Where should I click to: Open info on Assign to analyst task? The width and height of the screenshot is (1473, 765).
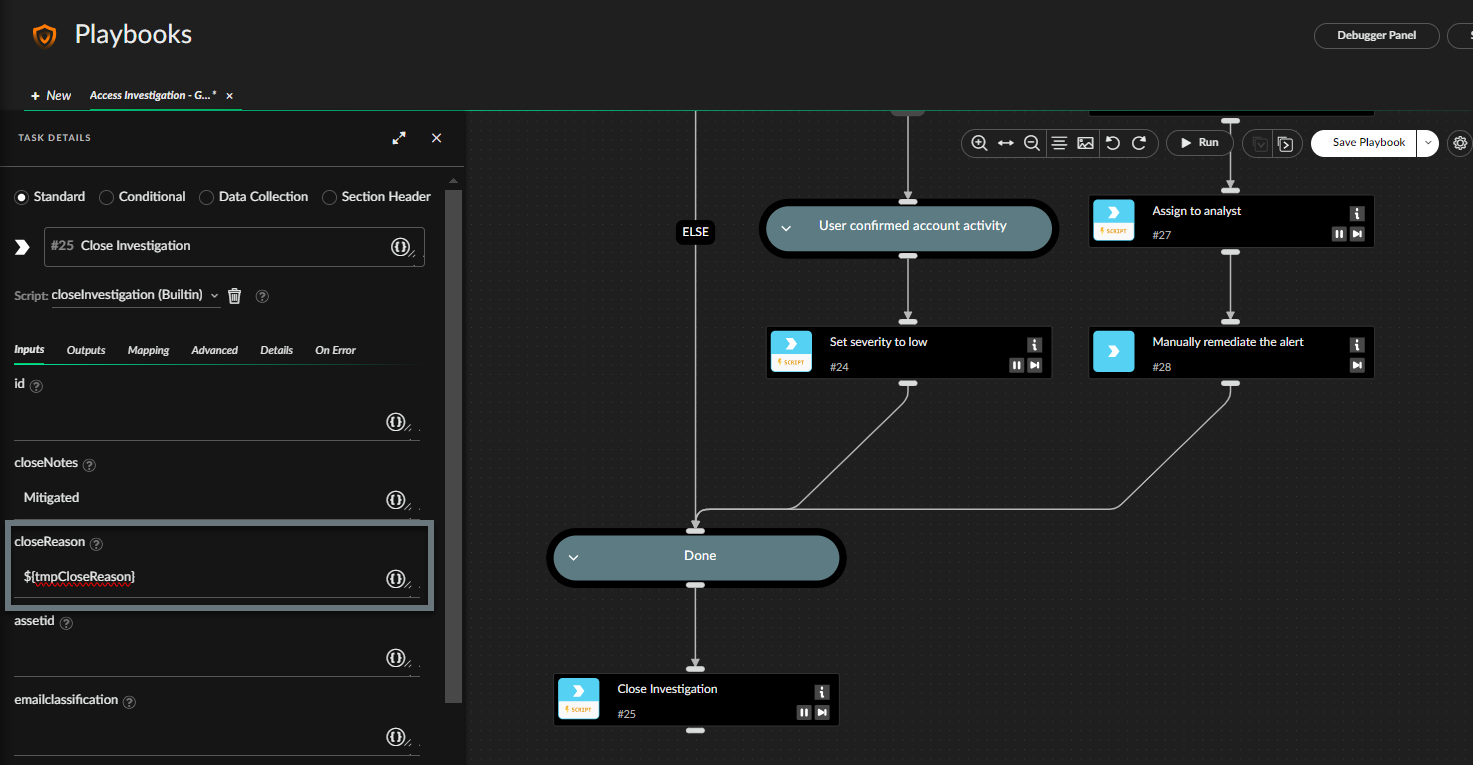(x=1357, y=214)
